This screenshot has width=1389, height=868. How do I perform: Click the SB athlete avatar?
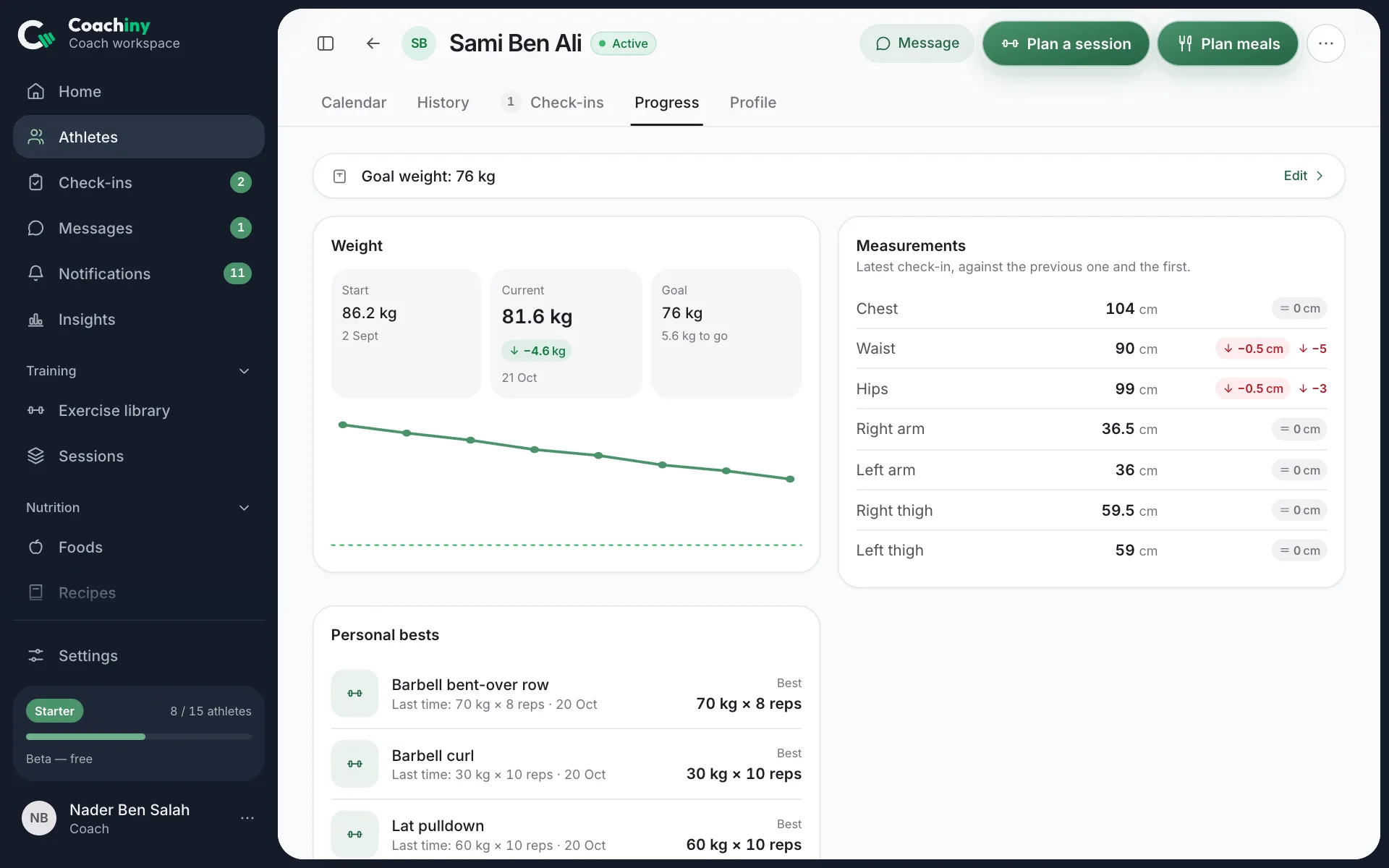point(419,43)
